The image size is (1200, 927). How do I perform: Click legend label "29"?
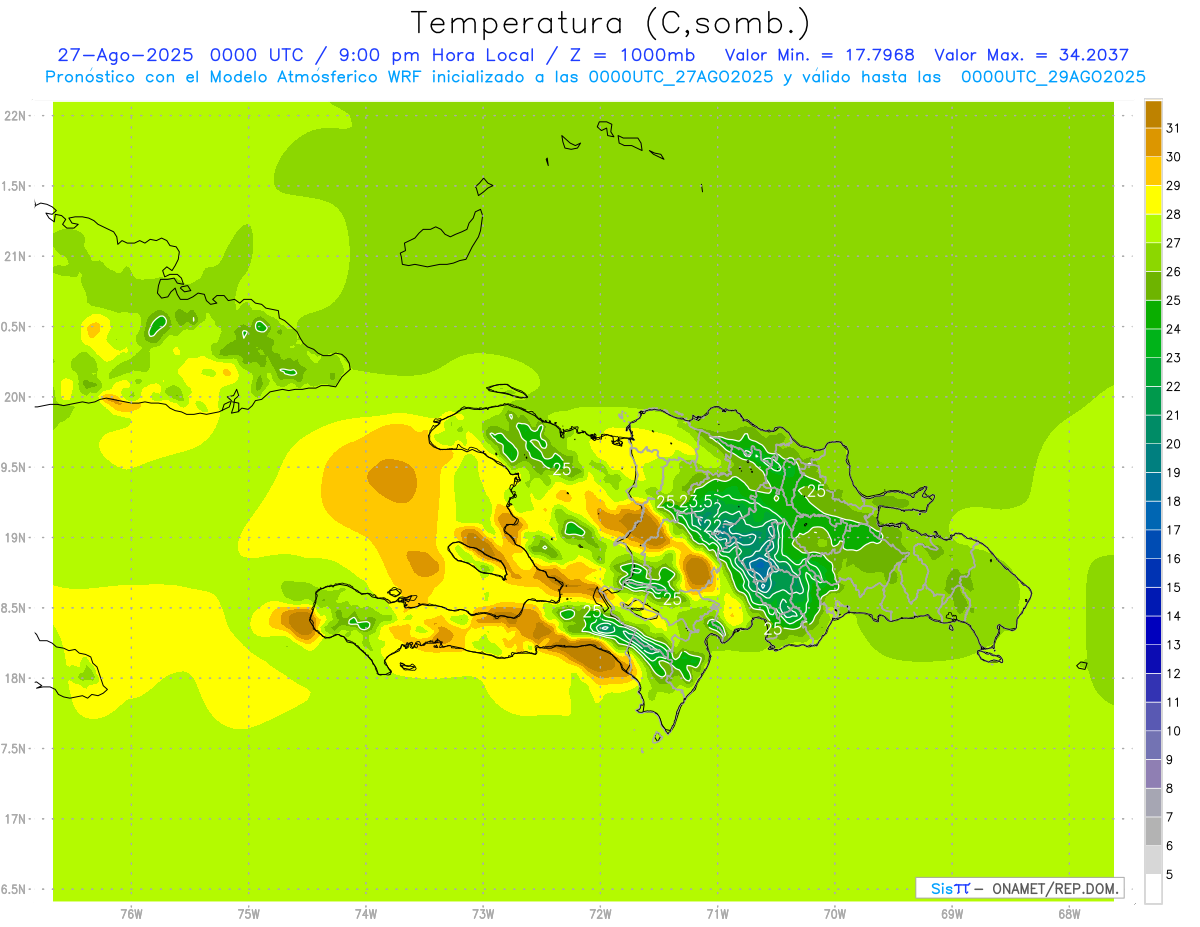pyautogui.click(x=1174, y=185)
